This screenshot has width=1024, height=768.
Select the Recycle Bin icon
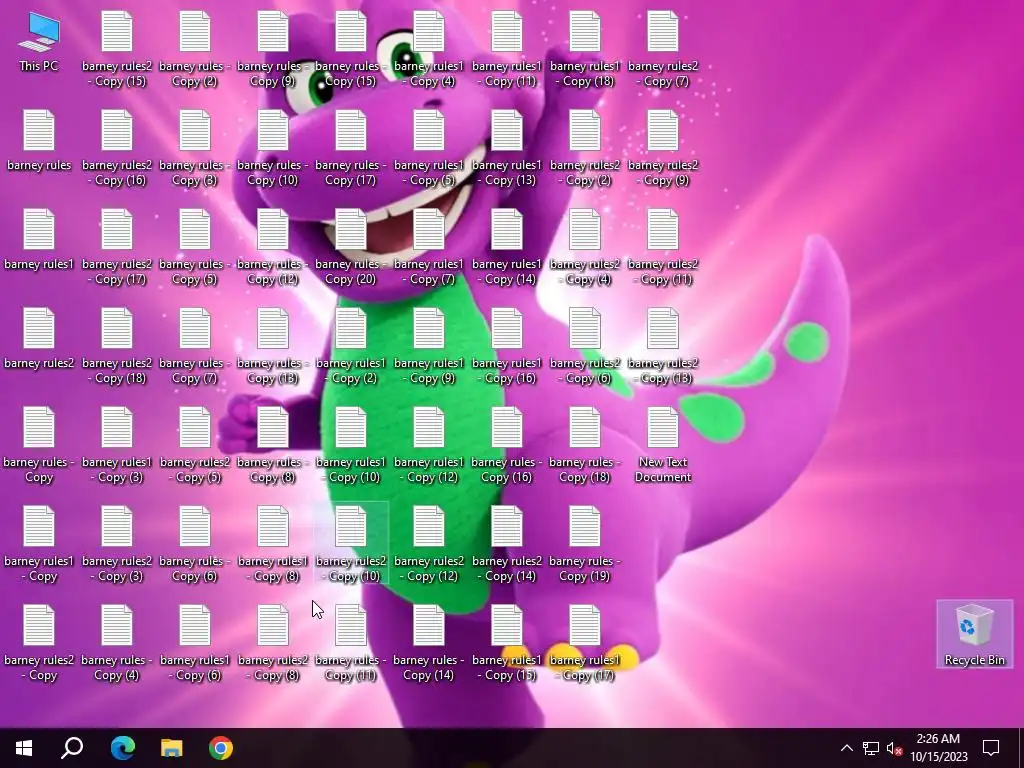coord(974,634)
